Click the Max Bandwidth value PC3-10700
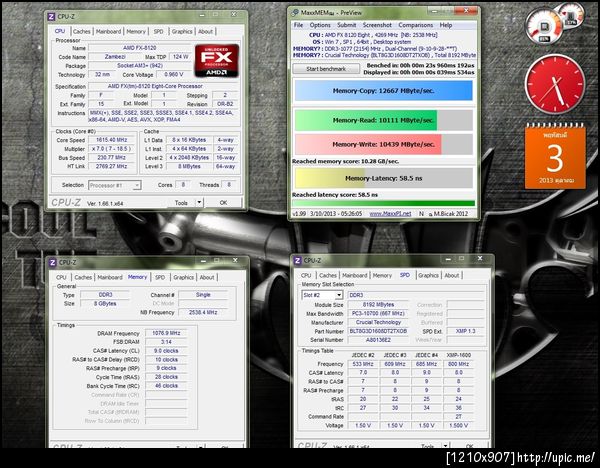600x468 pixels. tap(378, 313)
